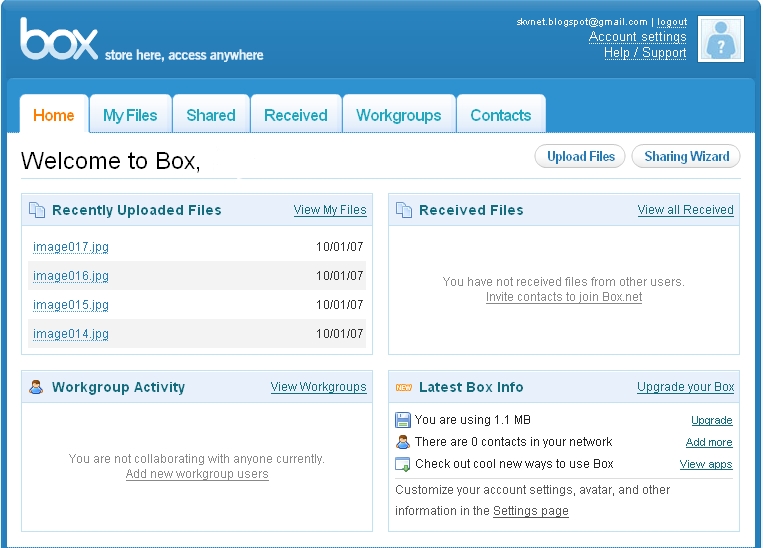This screenshot has height=548, width=763.
Task: Click View all Received link
Action: (686, 210)
